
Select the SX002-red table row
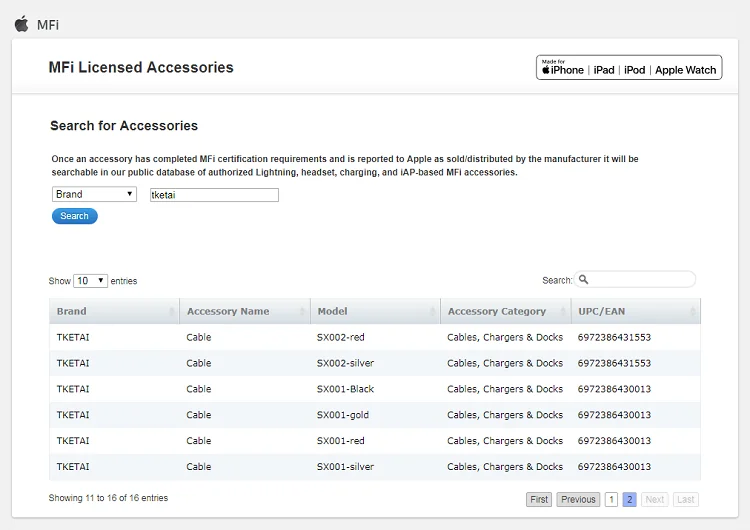point(375,337)
